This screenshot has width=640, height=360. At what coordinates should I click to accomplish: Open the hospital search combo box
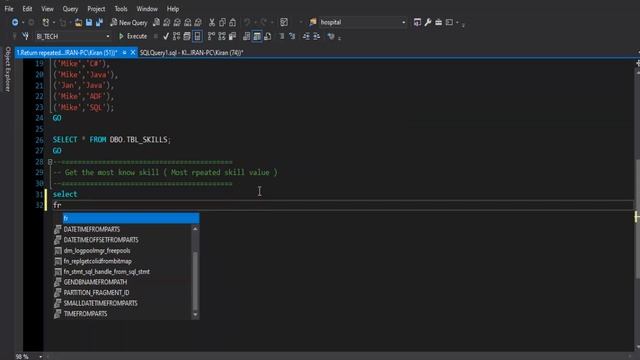(362, 22)
